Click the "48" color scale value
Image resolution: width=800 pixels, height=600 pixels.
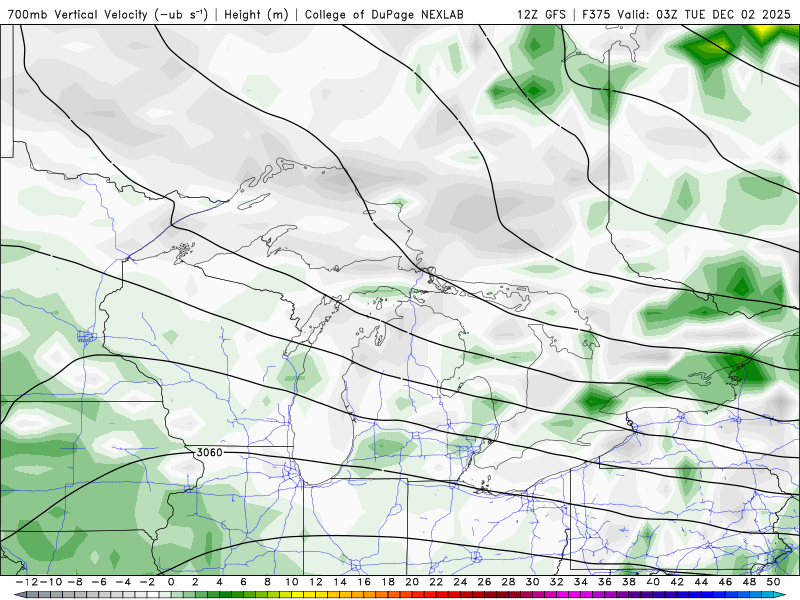tap(749, 582)
